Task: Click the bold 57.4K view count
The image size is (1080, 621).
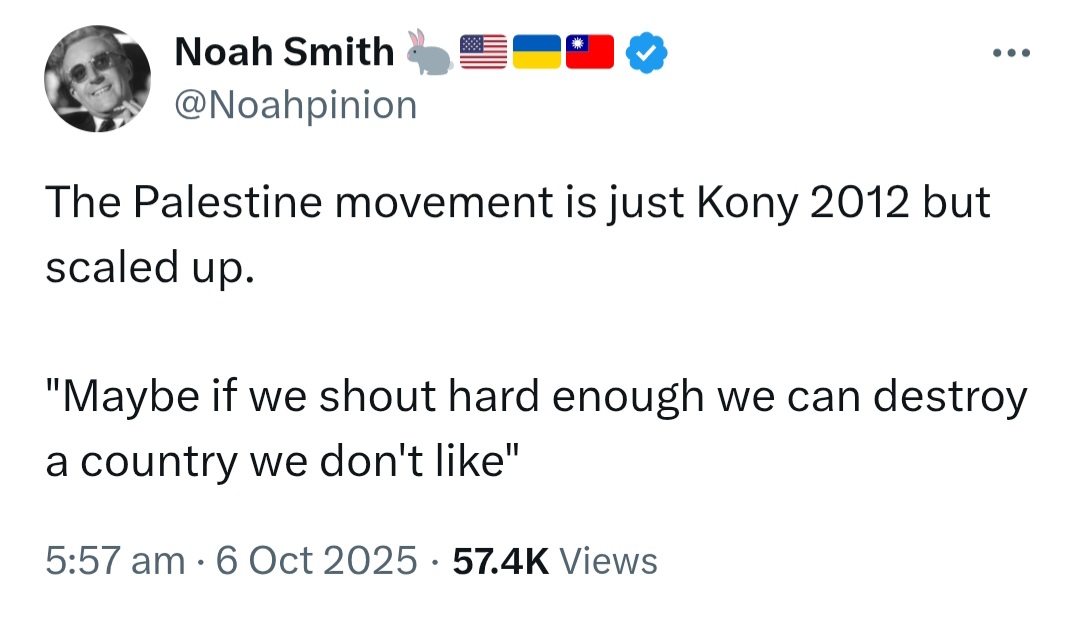Action: pyautogui.click(x=501, y=560)
